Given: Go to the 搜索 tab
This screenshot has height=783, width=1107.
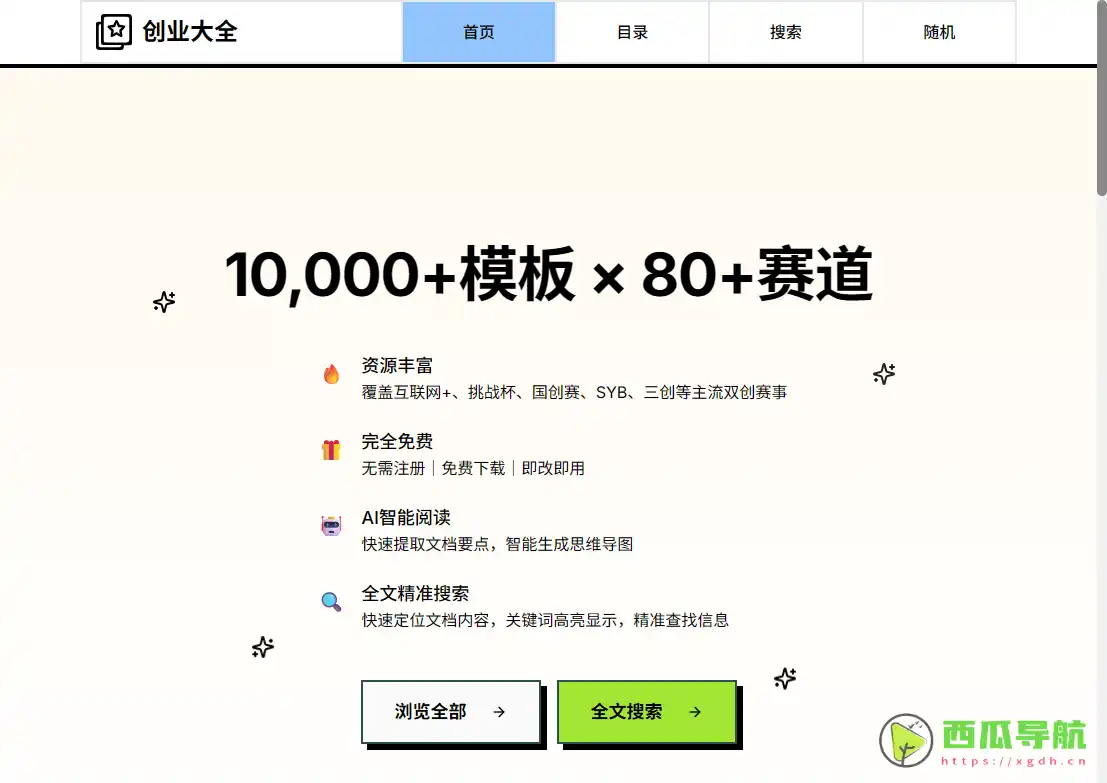Looking at the screenshot, I should pos(786,32).
